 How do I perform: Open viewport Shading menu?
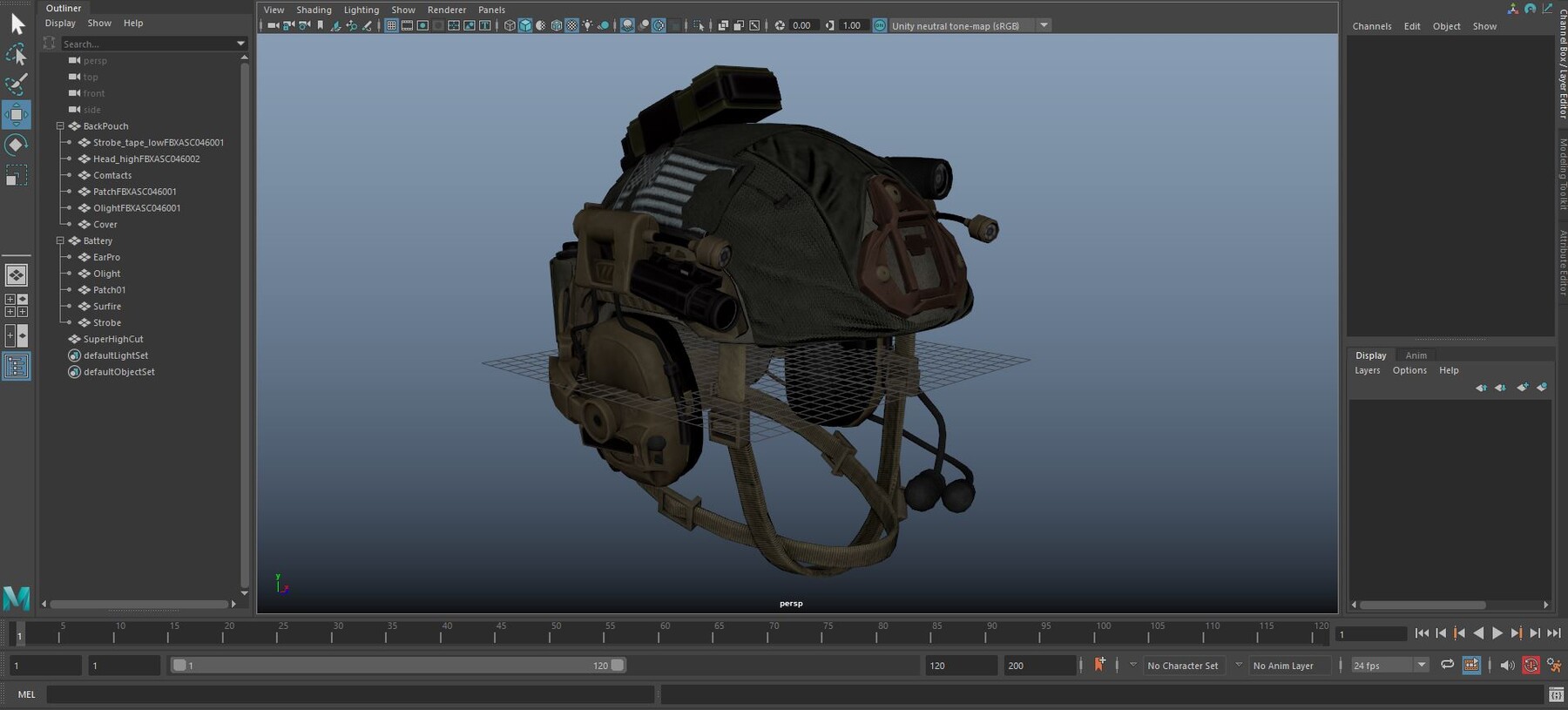[x=314, y=10]
